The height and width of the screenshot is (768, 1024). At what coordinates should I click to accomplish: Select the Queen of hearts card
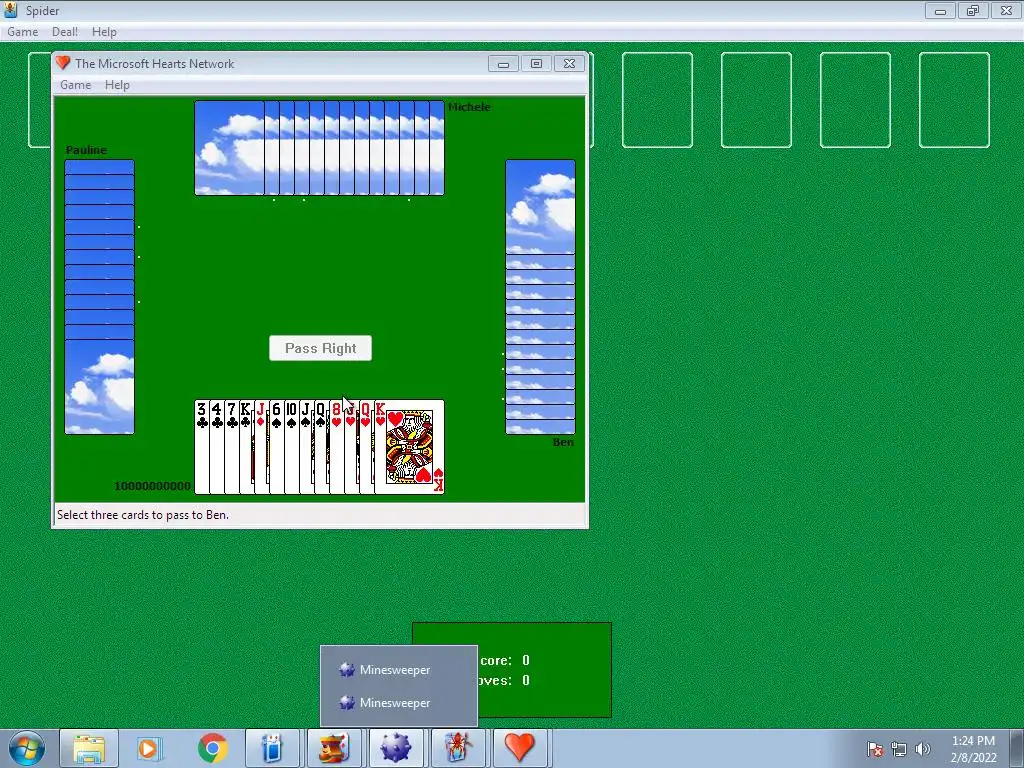367,447
